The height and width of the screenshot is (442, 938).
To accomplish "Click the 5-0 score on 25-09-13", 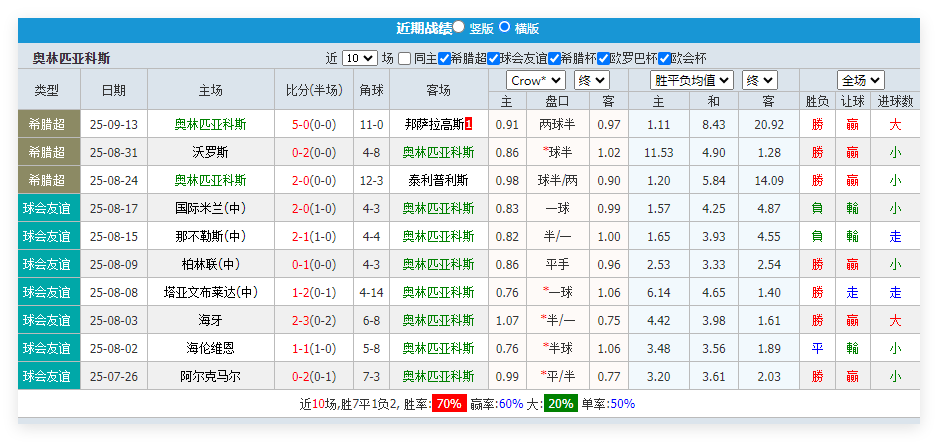I will coord(300,125).
